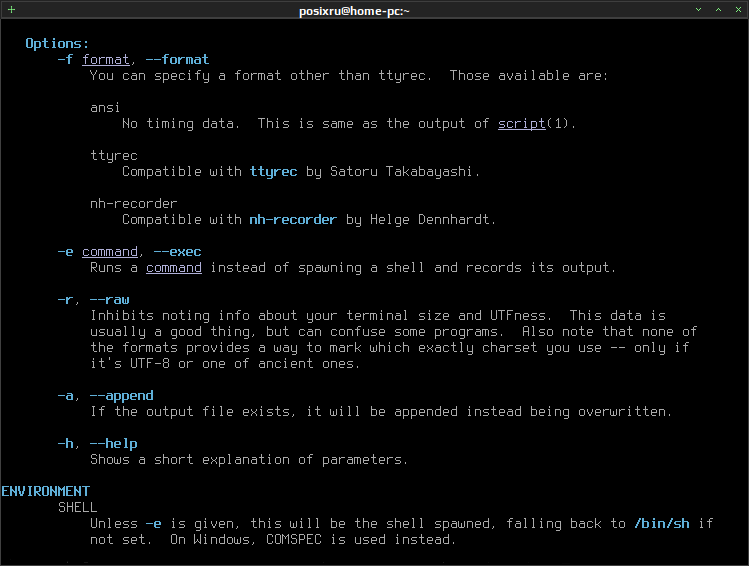Image resolution: width=749 pixels, height=566 pixels.
Task: Click underlined 'command' in 'Runs a command' line
Action: pyautogui.click(x=174, y=267)
